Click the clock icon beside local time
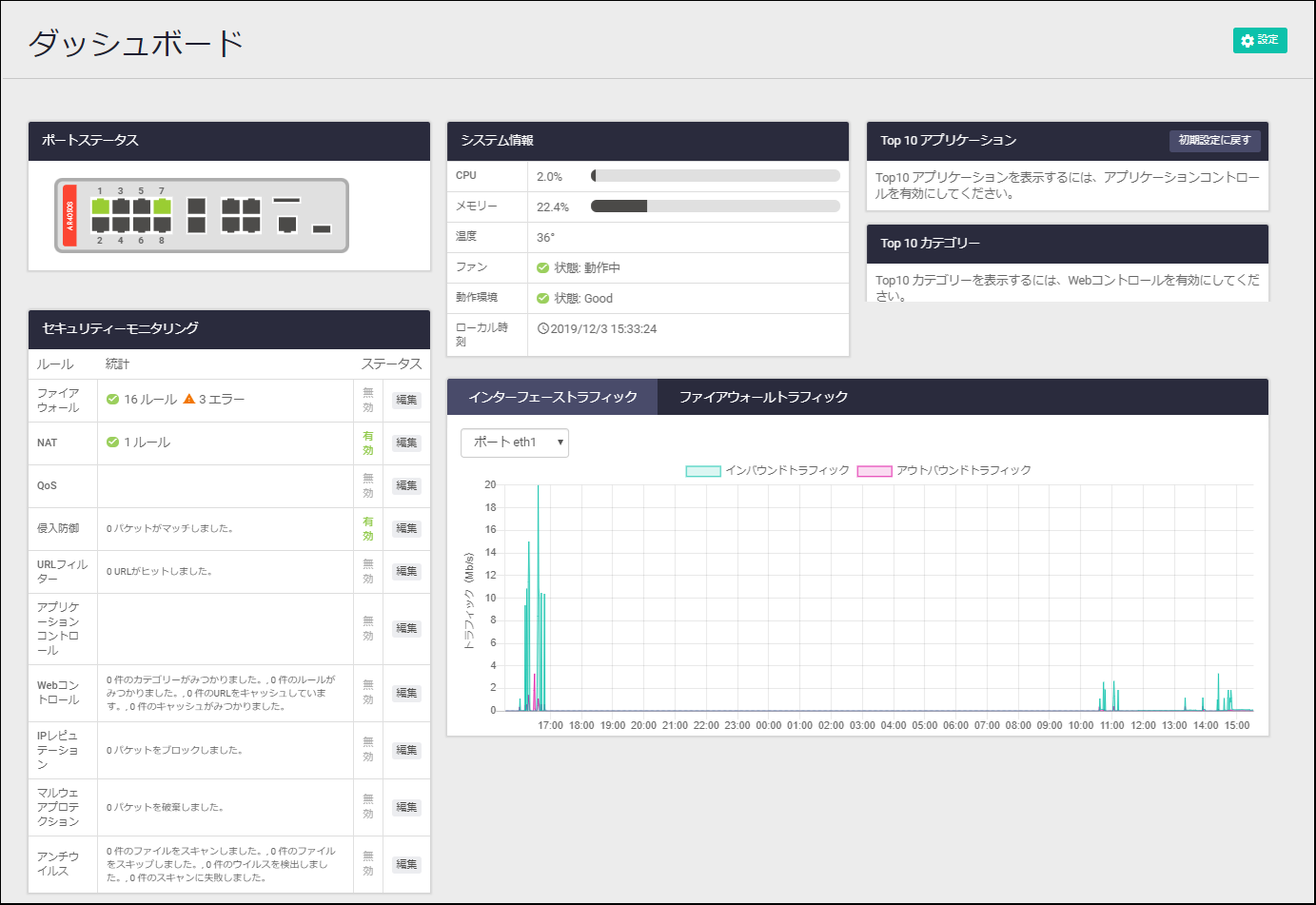This screenshot has width=1316, height=905. pos(543,329)
